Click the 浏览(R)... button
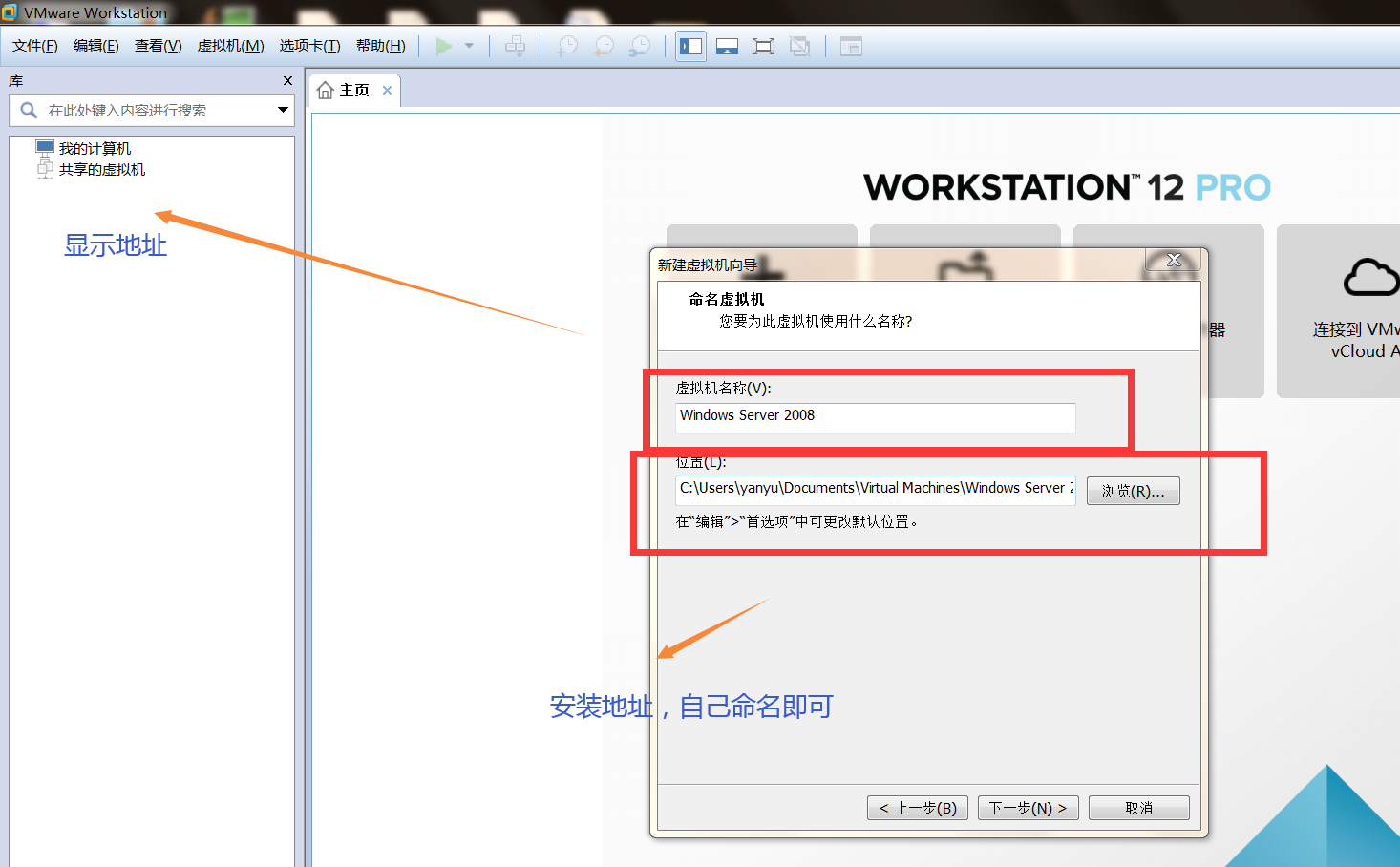1400x867 pixels. (x=1134, y=491)
